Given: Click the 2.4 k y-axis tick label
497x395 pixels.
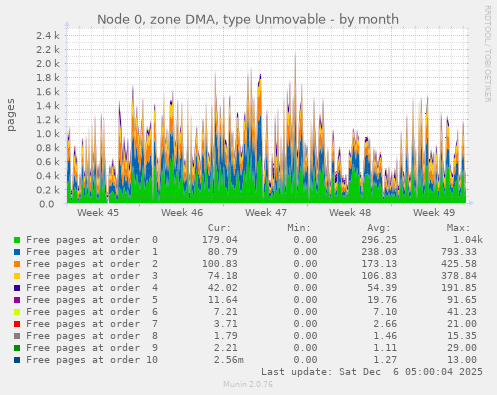Looking at the screenshot, I should pos(48,35).
